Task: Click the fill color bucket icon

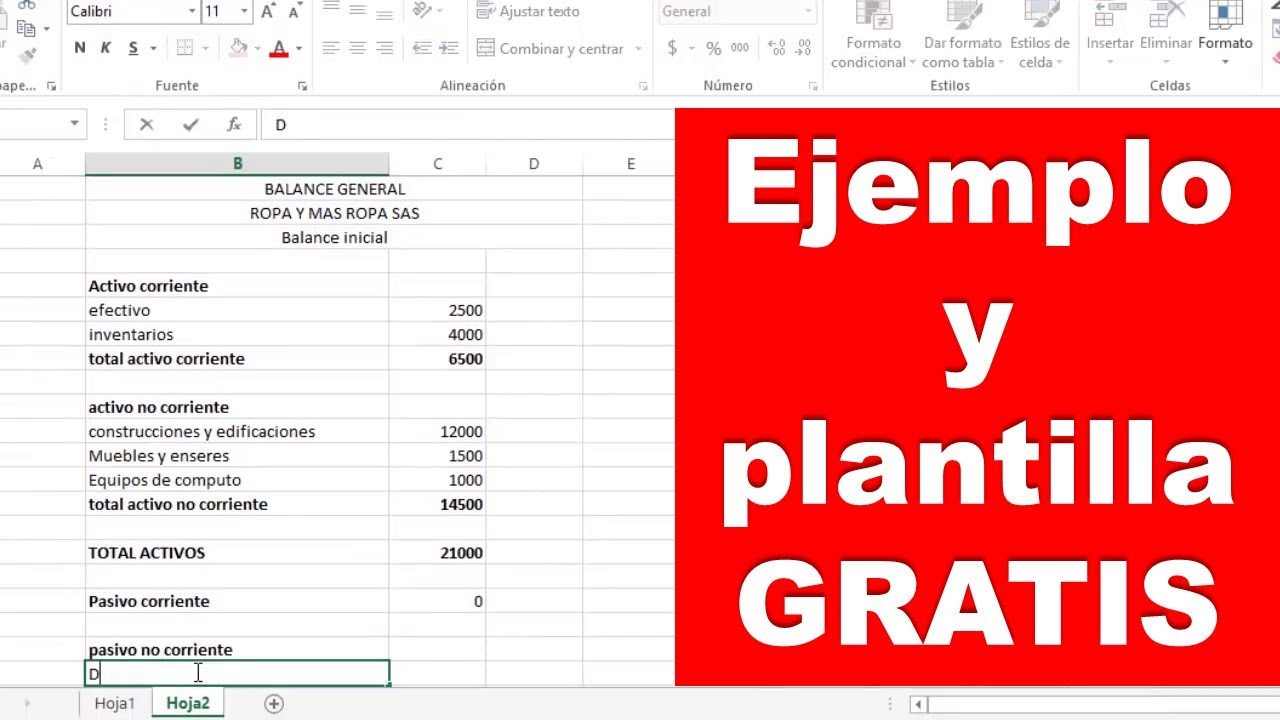Action: tap(238, 48)
